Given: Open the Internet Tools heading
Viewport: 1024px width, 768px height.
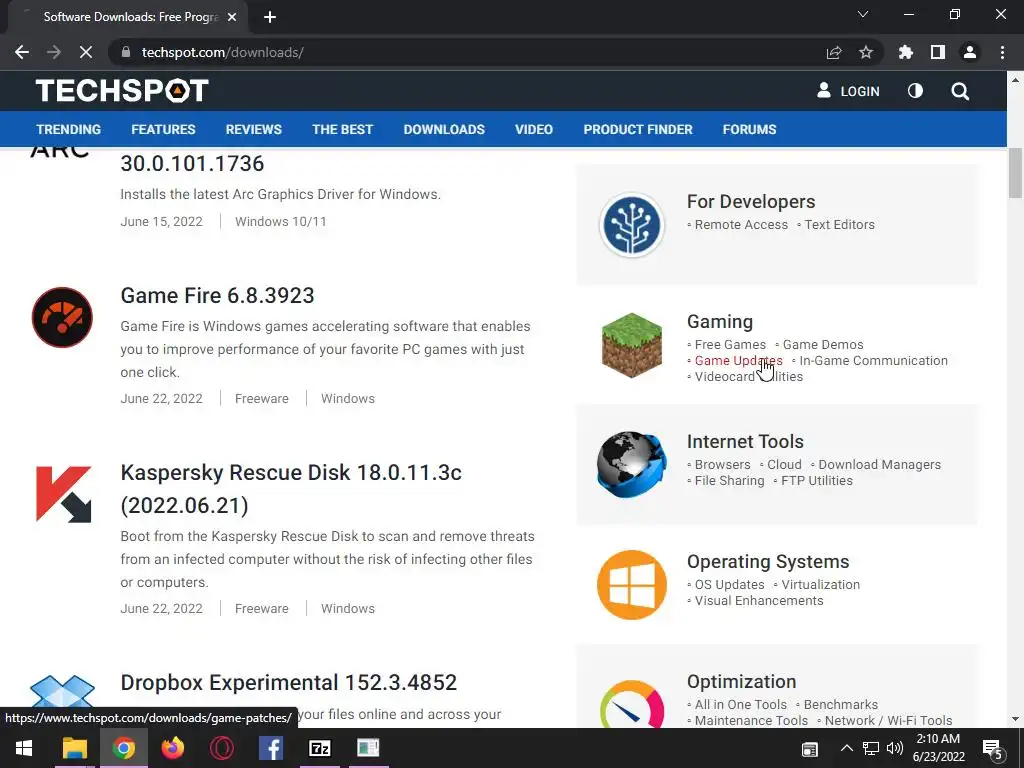Looking at the screenshot, I should point(745,441).
